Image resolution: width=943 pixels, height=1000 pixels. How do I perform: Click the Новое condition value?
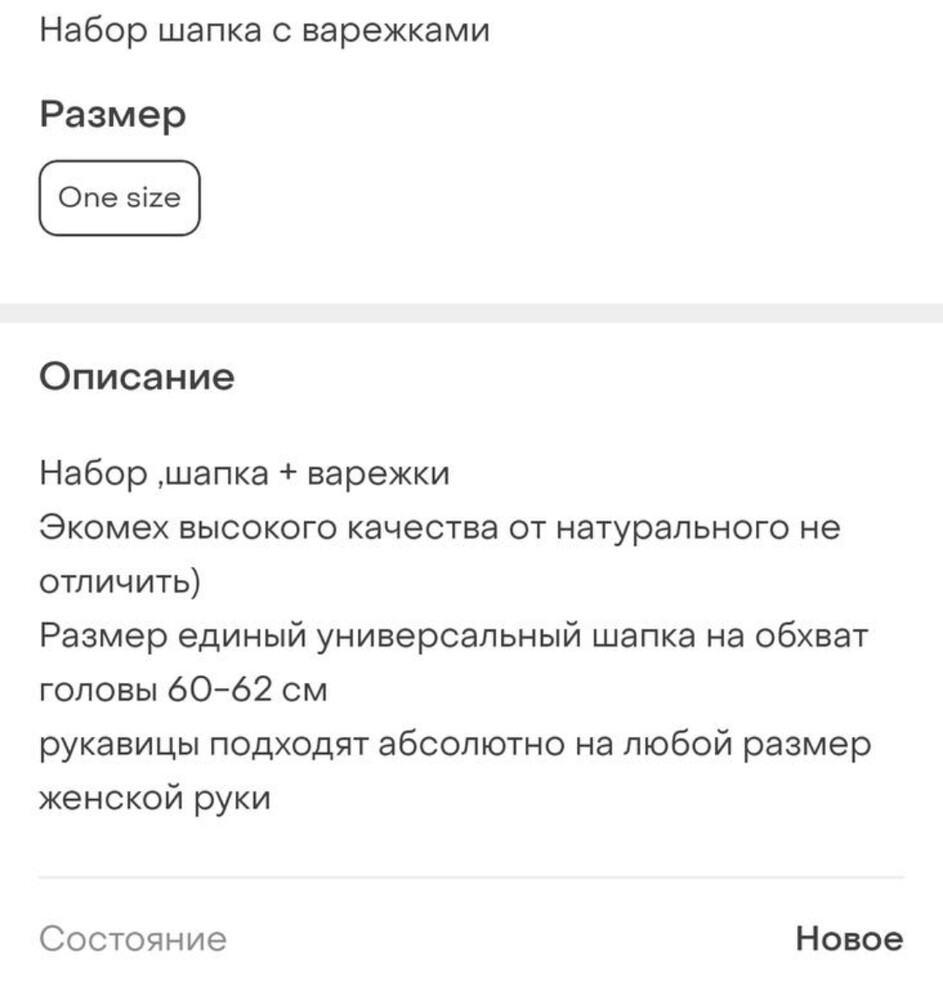tap(849, 939)
